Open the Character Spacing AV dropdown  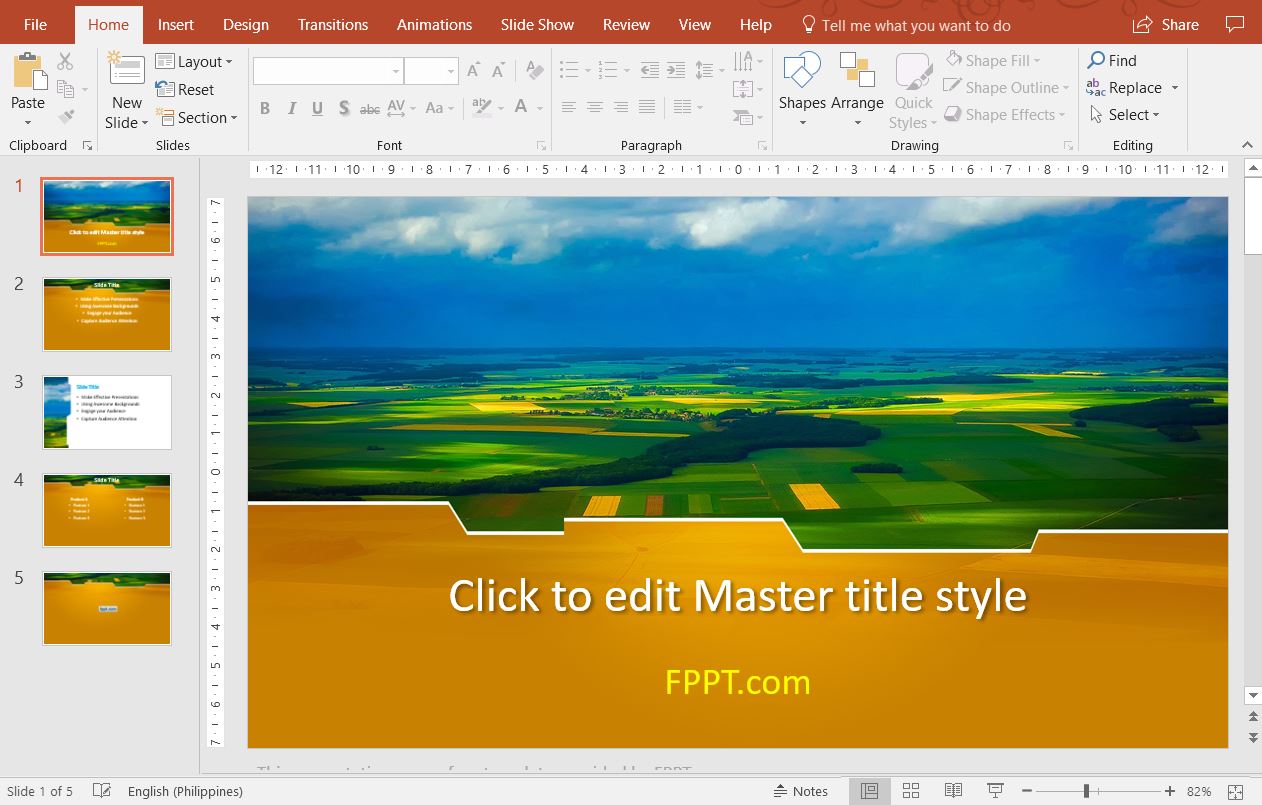tap(400, 107)
